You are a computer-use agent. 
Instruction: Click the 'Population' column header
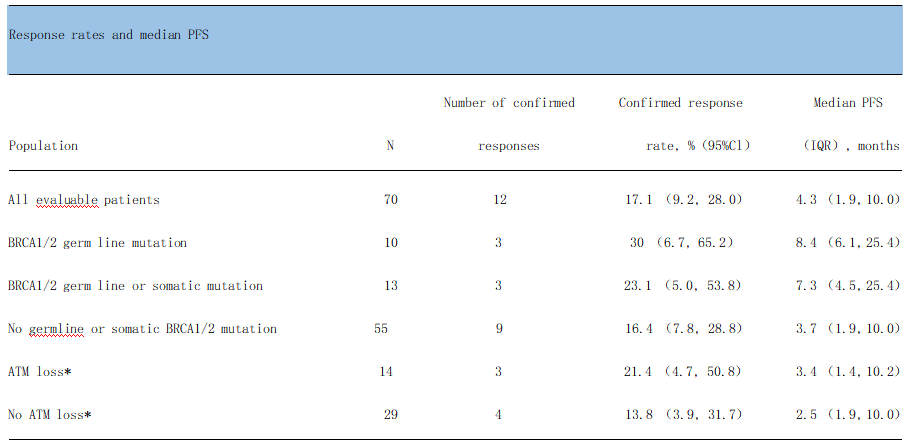click(x=43, y=146)
